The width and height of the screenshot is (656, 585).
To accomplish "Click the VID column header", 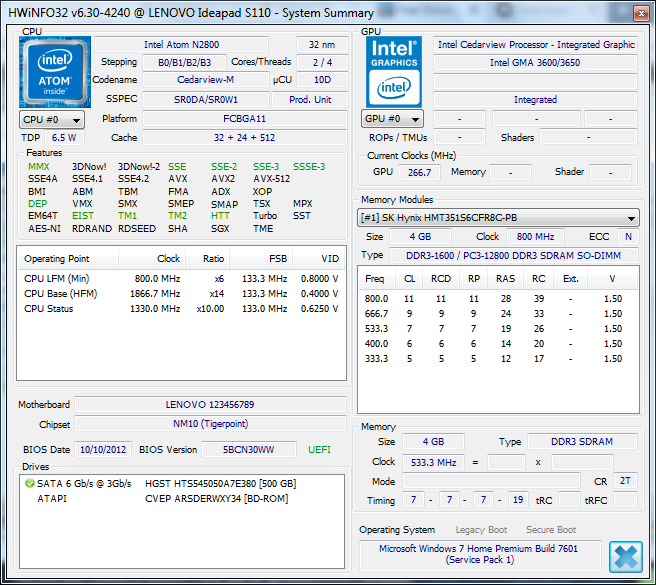I will click(x=319, y=259).
